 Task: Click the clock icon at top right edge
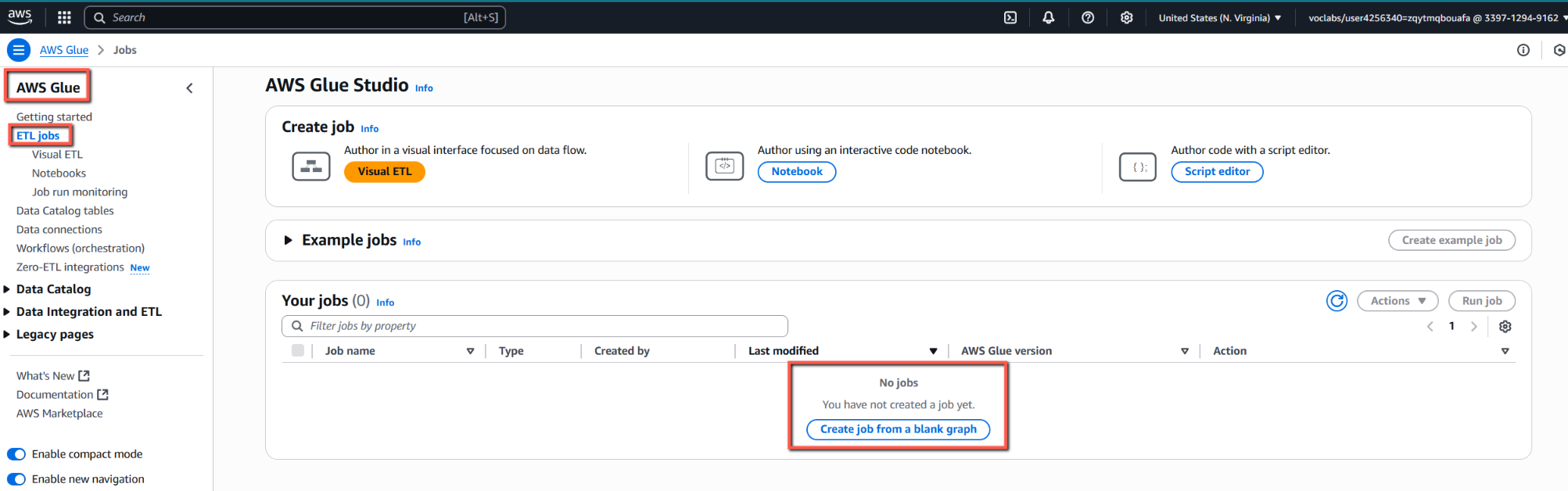pyautogui.click(x=1559, y=50)
